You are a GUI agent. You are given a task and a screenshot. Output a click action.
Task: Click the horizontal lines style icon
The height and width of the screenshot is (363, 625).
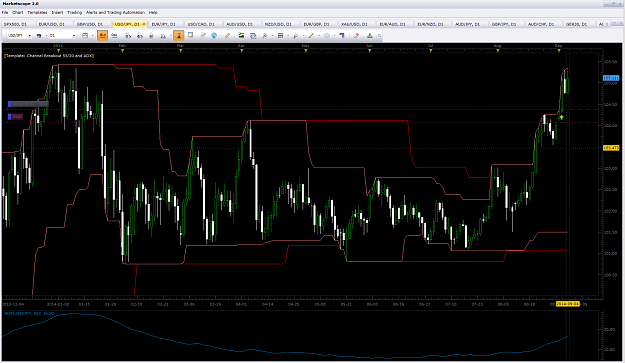pos(280,35)
